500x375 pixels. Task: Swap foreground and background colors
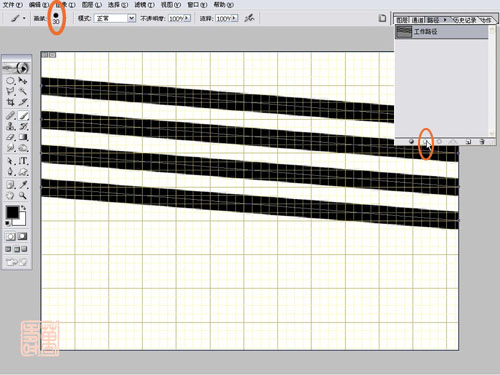click(23, 208)
